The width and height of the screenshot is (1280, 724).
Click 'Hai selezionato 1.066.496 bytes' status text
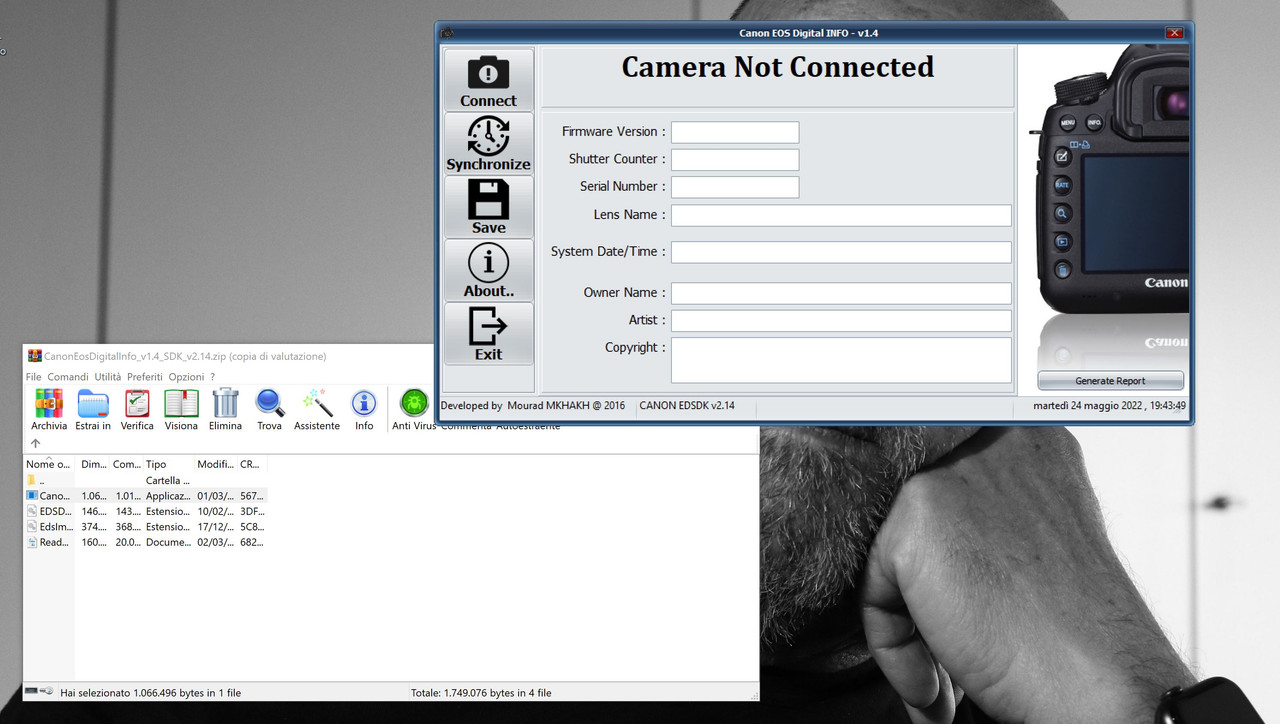[x=150, y=693]
